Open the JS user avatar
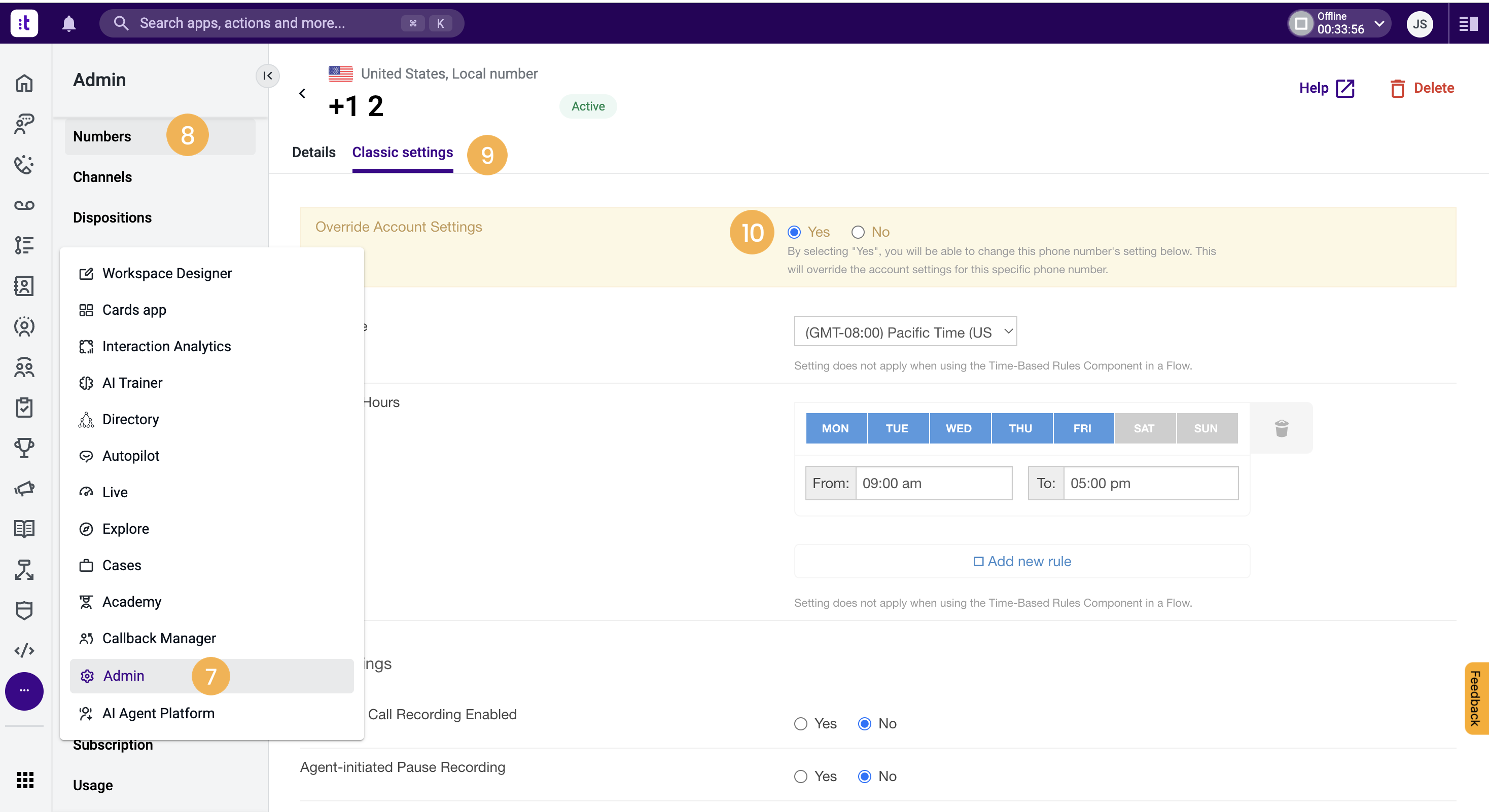 point(1420,24)
